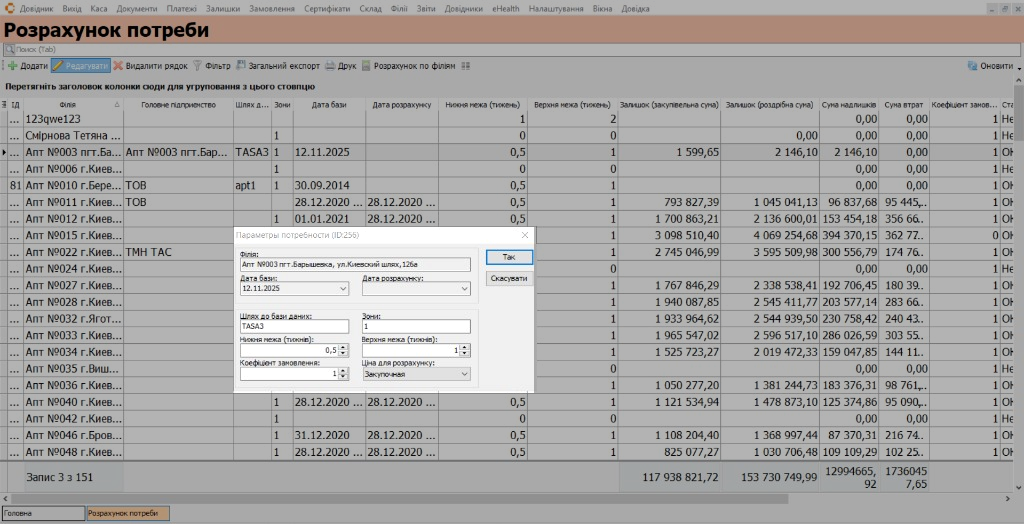This screenshot has height=524, width=1024.
Task: Decrease Коефіцієнт замовлення with down arrow
Action: tap(344, 377)
